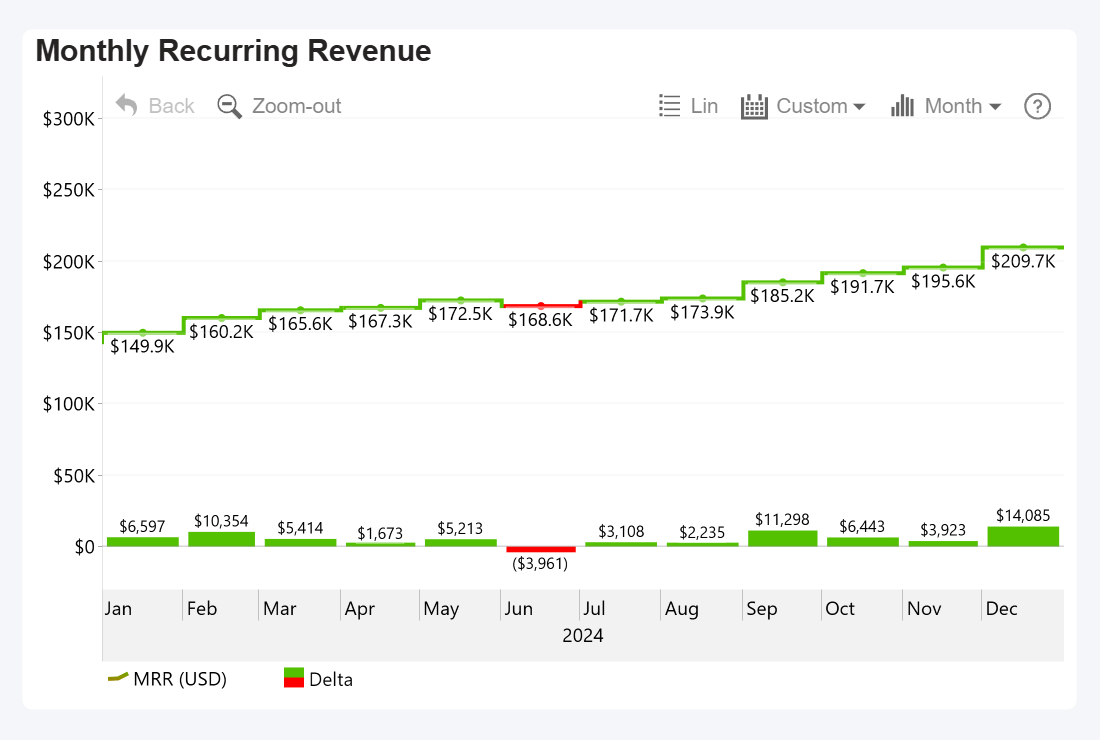This screenshot has width=1100, height=740.
Task: Select the Jul month on the time axis
Action: [594, 608]
